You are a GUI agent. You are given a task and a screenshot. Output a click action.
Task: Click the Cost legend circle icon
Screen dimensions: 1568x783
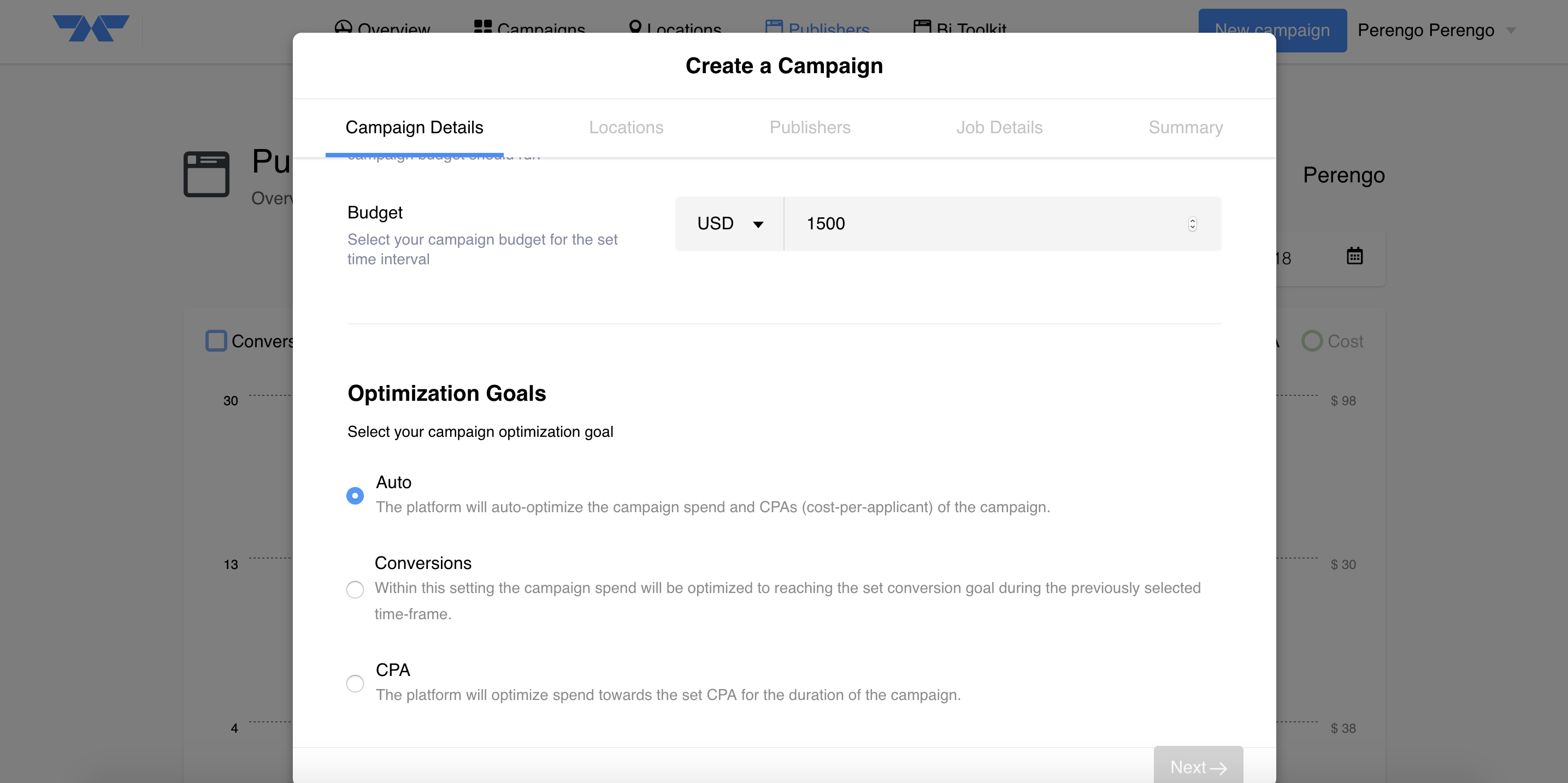[1312, 341]
